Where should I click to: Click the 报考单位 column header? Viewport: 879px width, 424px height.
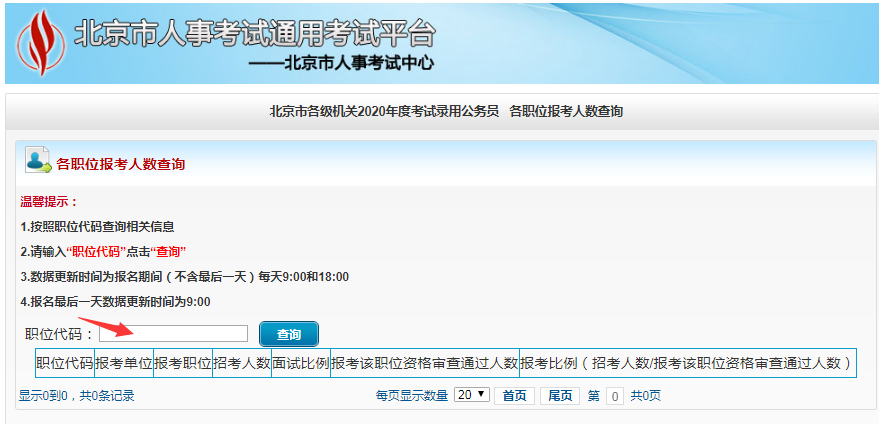point(124,363)
